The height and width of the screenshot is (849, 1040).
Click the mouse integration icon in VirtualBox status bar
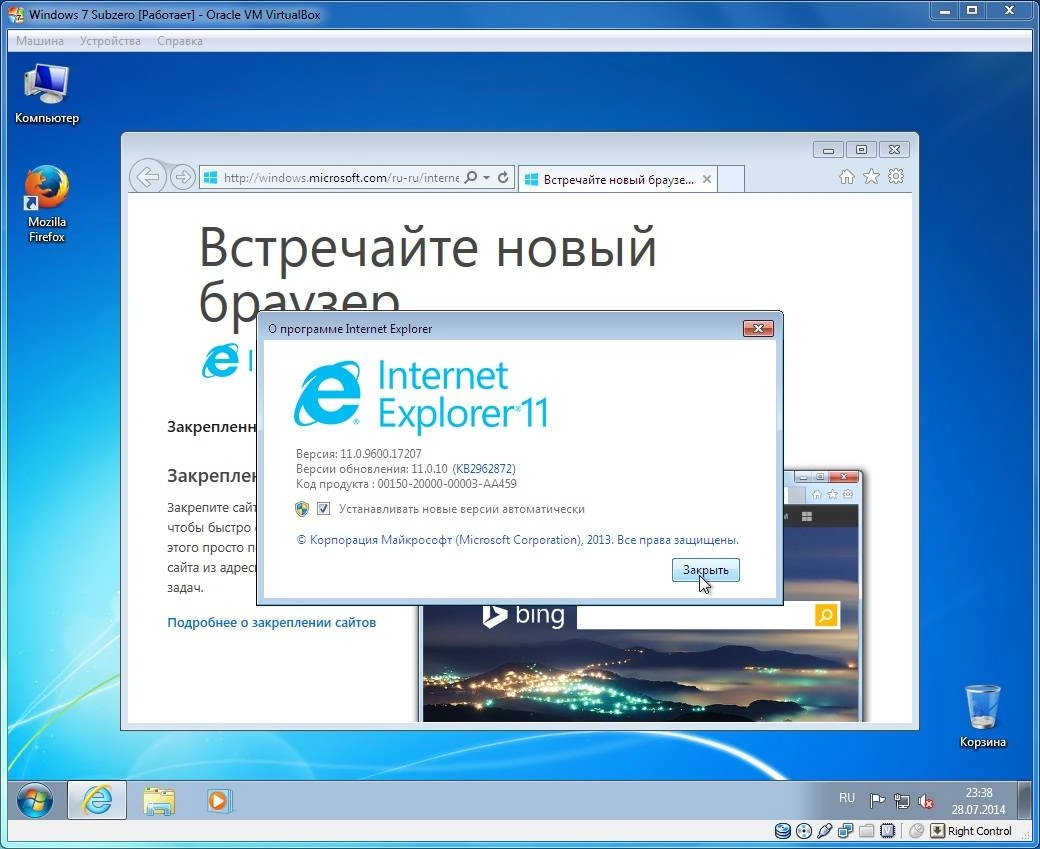[917, 830]
